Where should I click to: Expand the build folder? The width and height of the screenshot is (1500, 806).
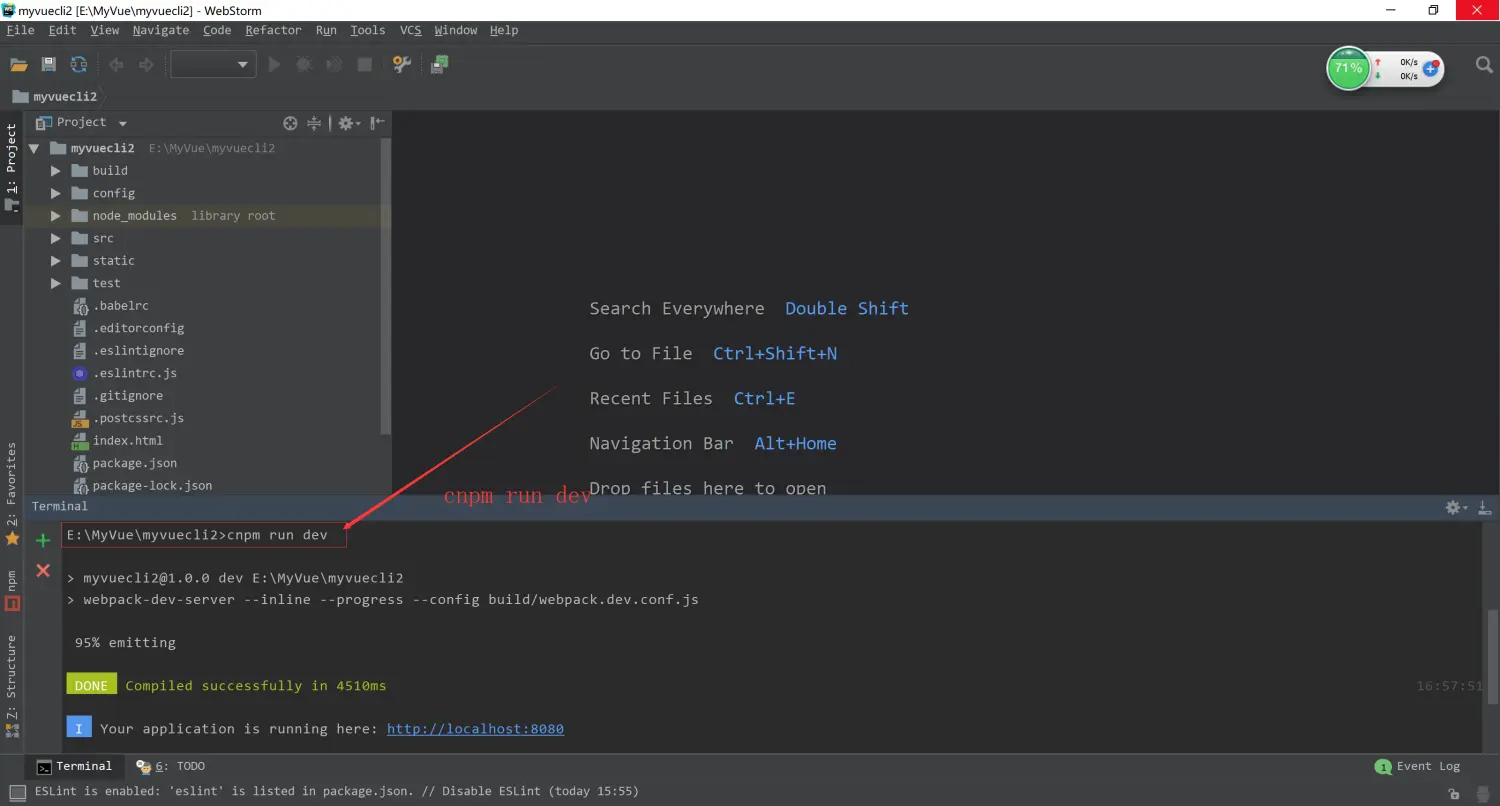tap(56, 171)
